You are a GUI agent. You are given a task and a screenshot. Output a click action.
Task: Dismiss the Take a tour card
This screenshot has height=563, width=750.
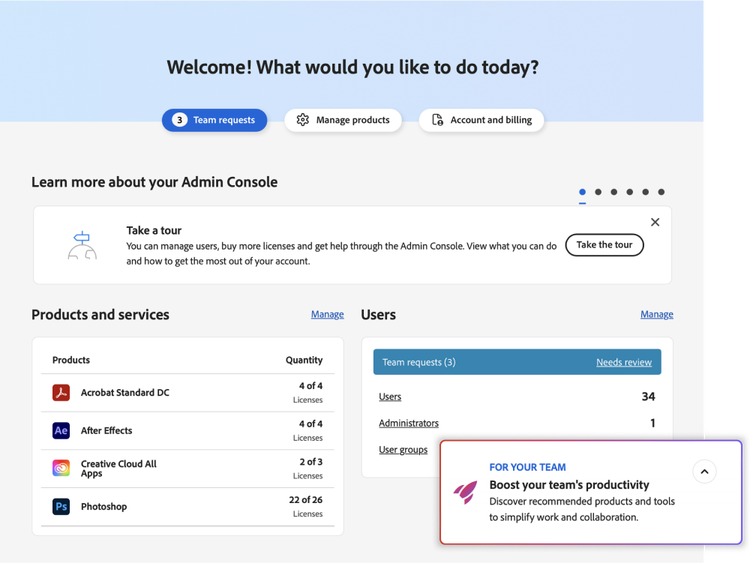tap(655, 222)
